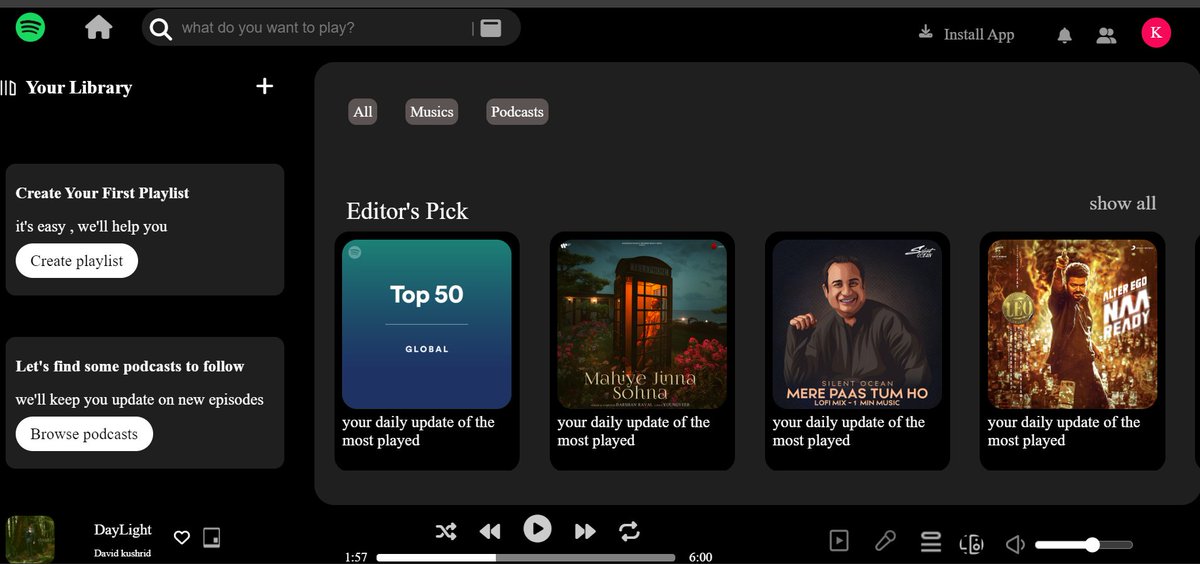Viewport: 1200px width, 564px height.
Task: Select the All filter tab
Action: [x=363, y=112]
